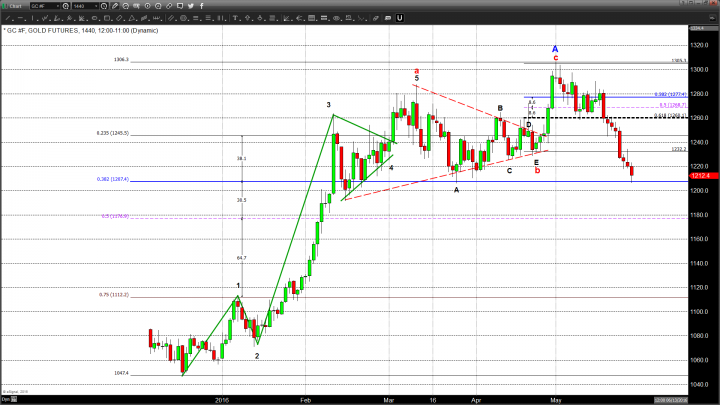Select the trend line drawing tool
The width and height of the screenshot is (720, 405).
coord(8,18)
